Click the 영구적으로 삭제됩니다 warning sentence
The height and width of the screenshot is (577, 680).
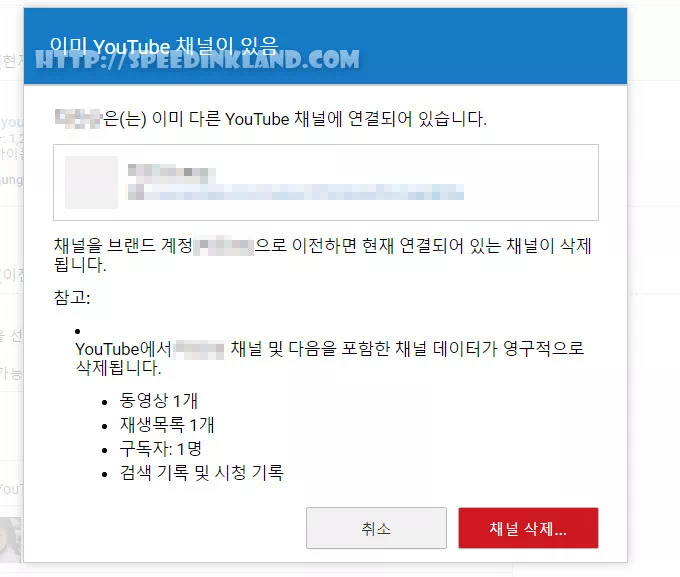click(x=330, y=358)
